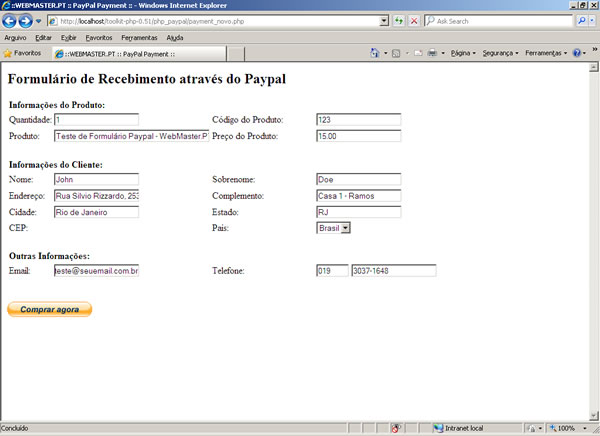Click the Email input field
This screenshot has width=600, height=436.
coord(96,271)
